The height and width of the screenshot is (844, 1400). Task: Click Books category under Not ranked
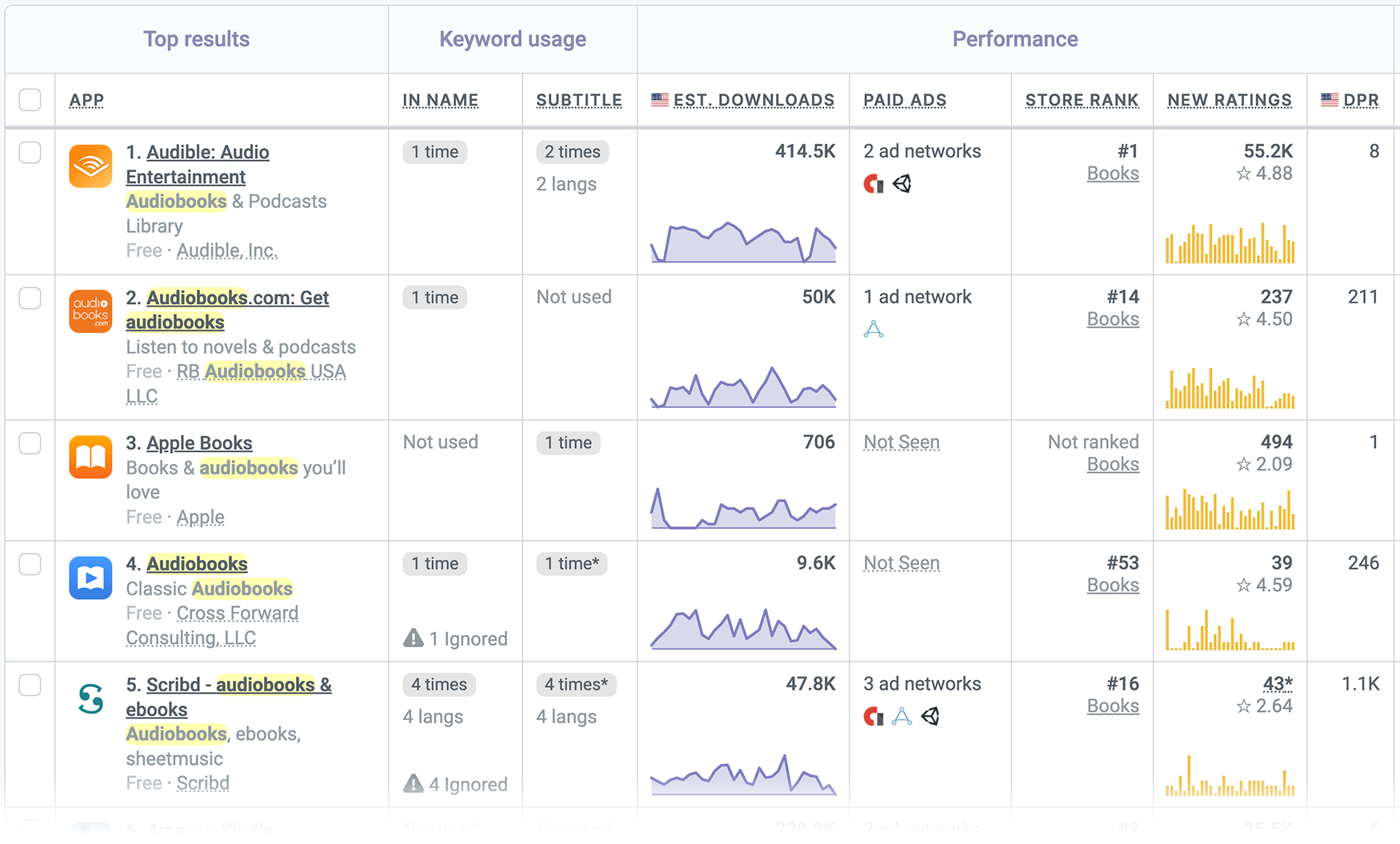coord(1113,465)
